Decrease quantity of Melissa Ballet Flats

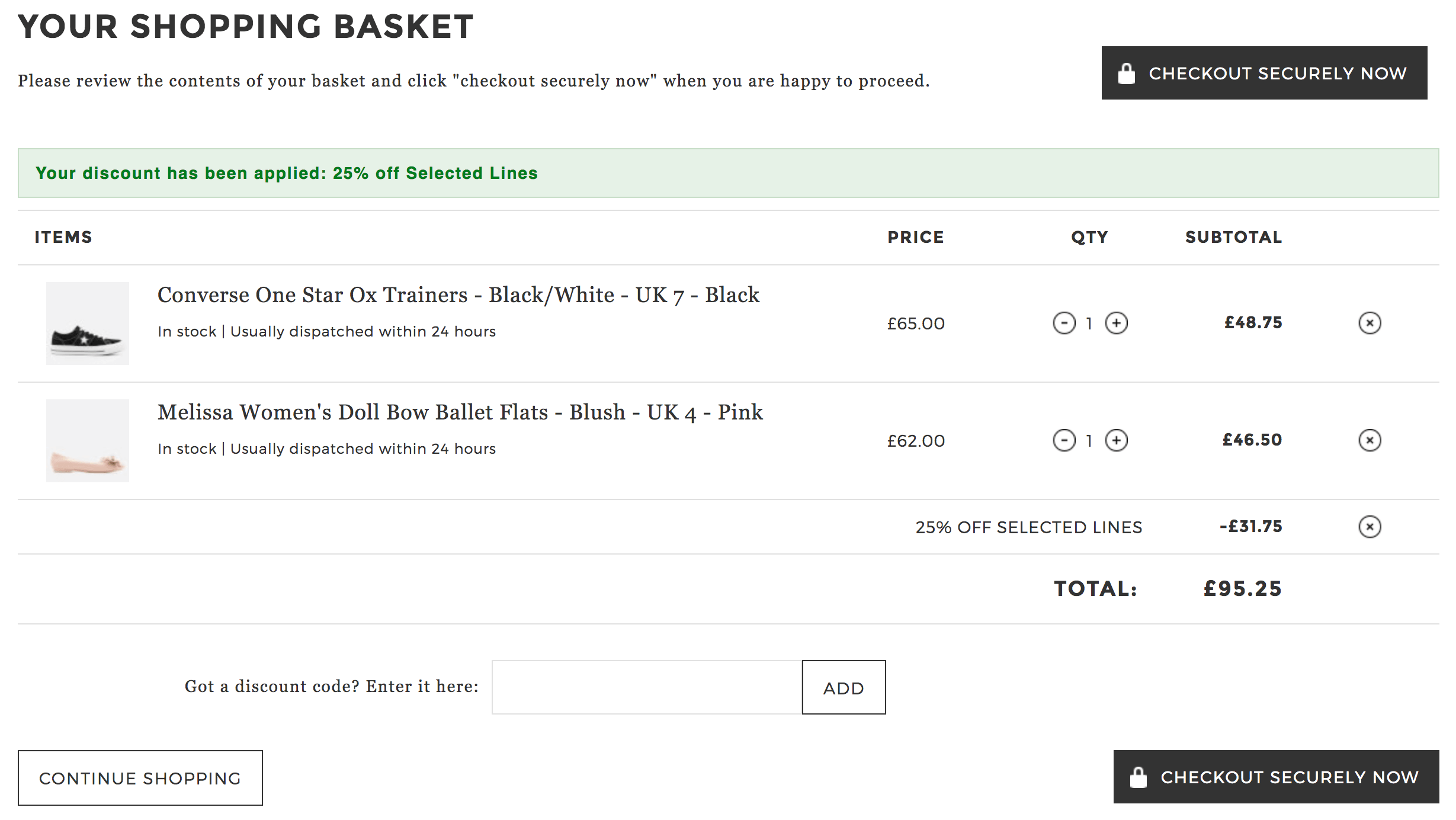1064,440
